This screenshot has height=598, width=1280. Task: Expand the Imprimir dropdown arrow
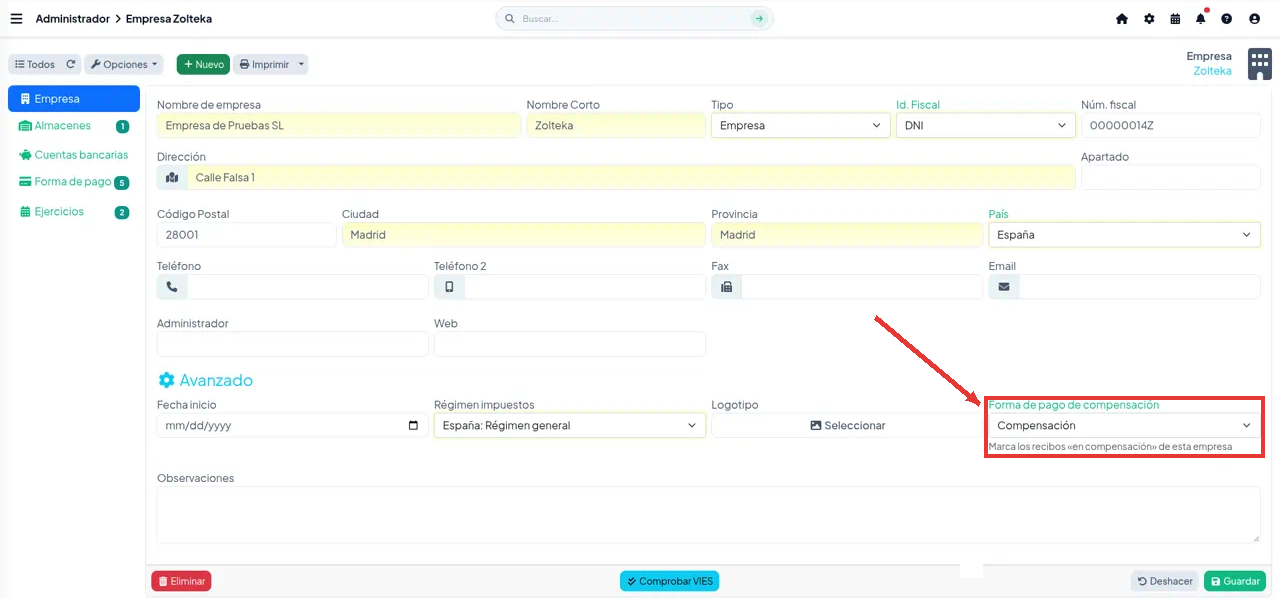(301, 64)
